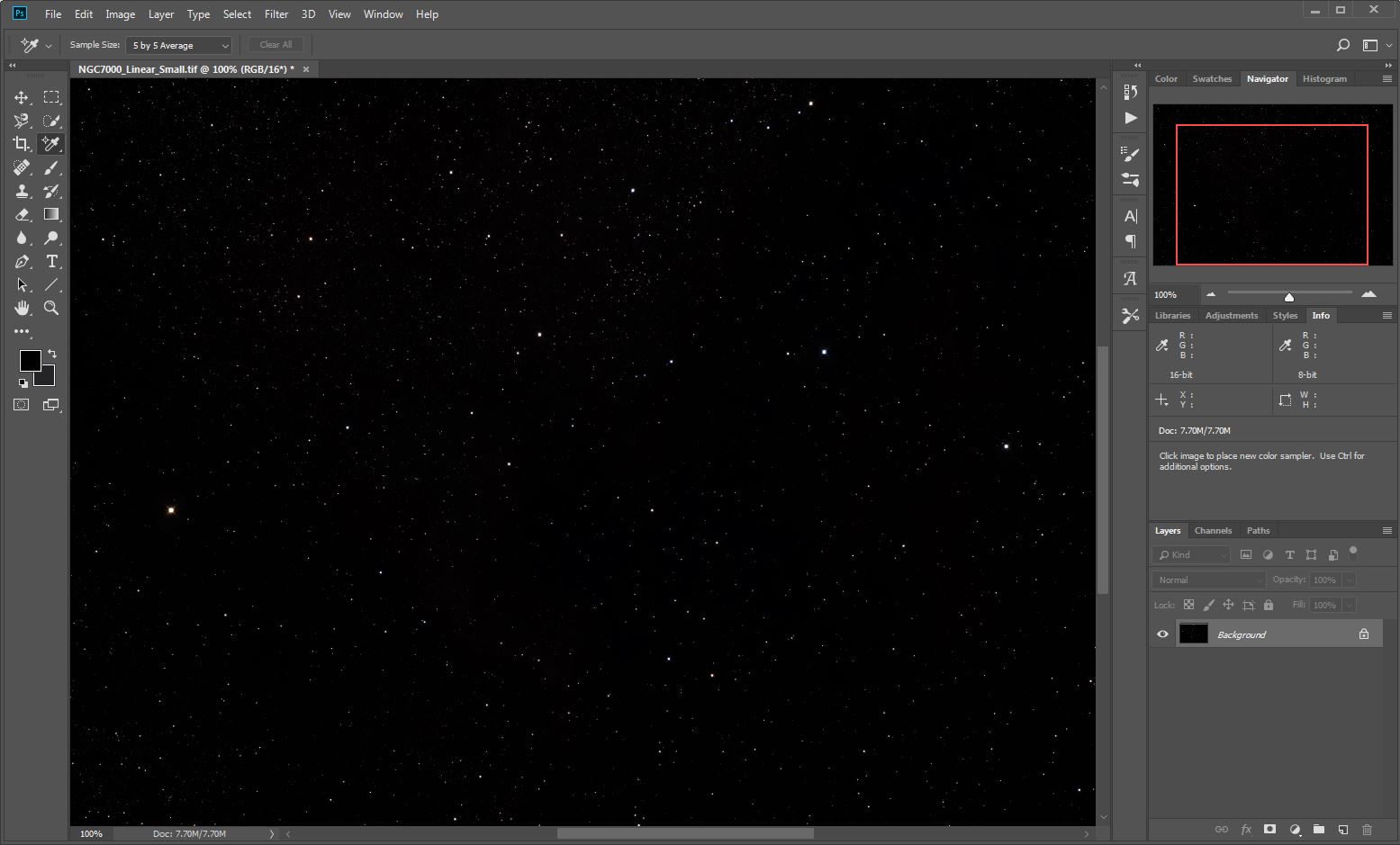Switch to the Channels tab
This screenshot has width=1400, height=845.
tap(1213, 531)
